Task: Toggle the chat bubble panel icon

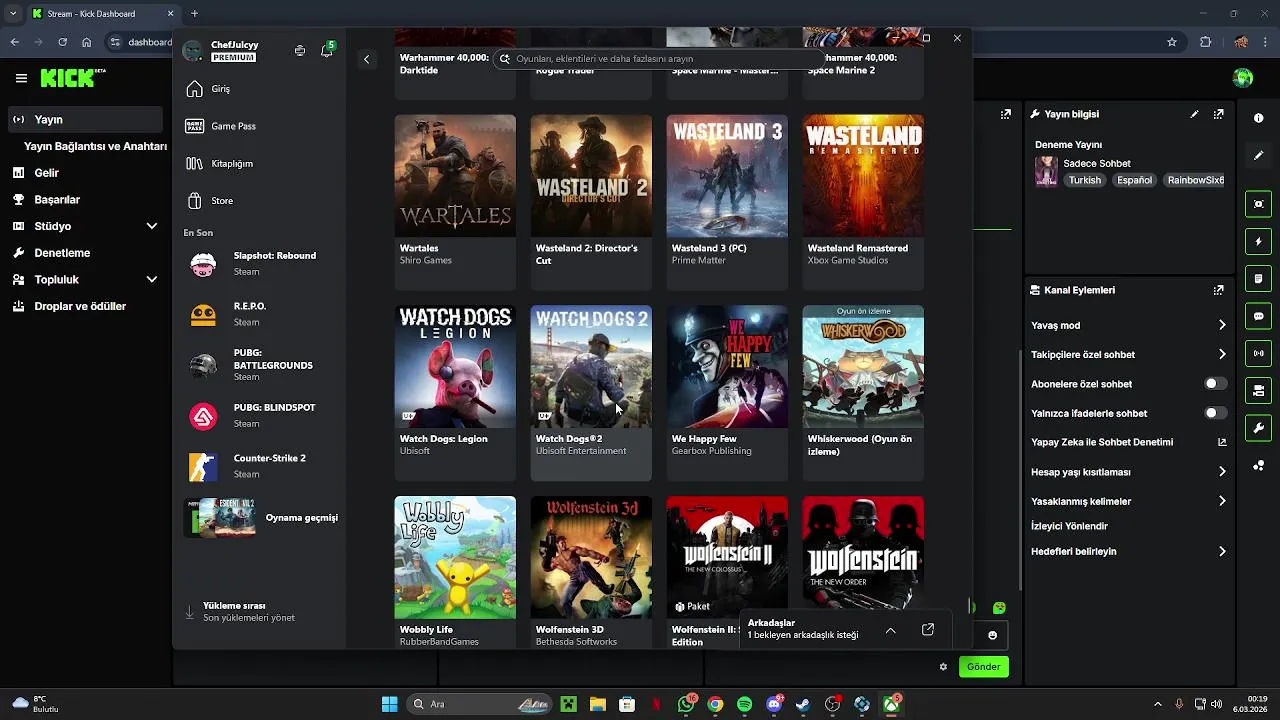Action: pyautogui.click(x=1258, y=316)
